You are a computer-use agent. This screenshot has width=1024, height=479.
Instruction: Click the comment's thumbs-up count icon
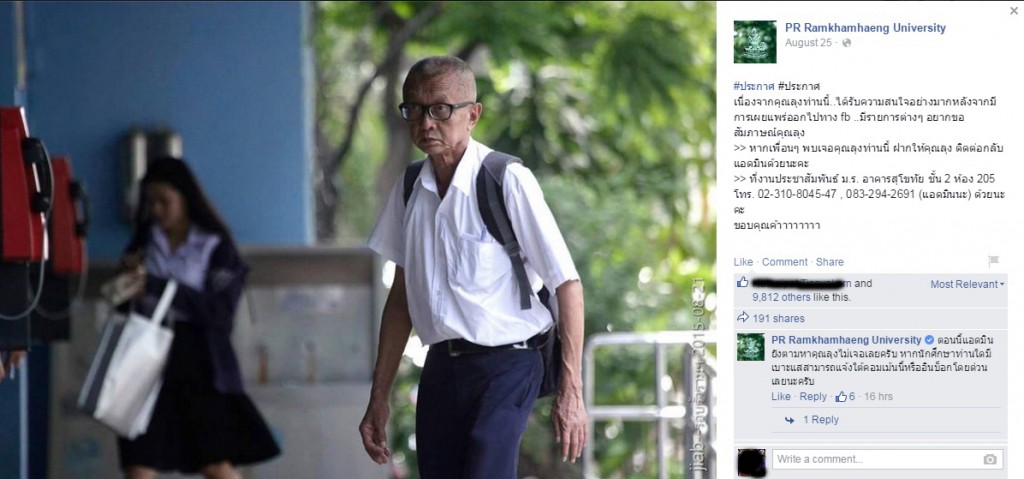[841, 397]
